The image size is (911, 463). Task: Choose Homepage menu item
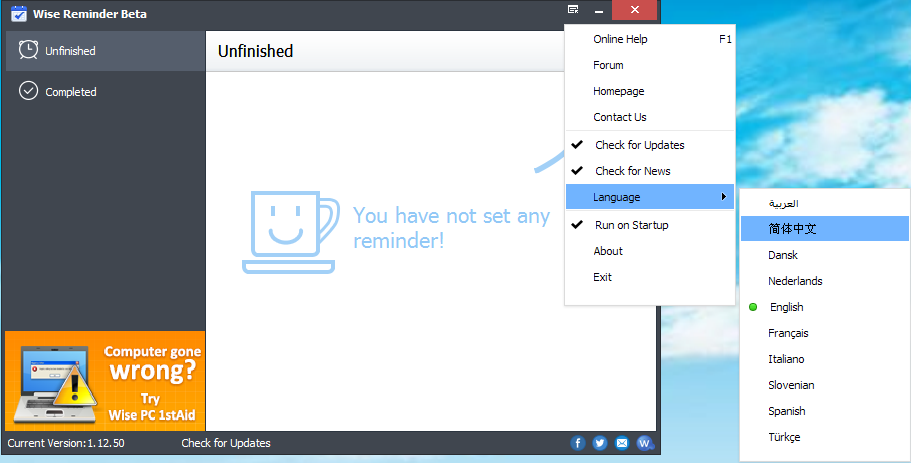pos(650,91)
